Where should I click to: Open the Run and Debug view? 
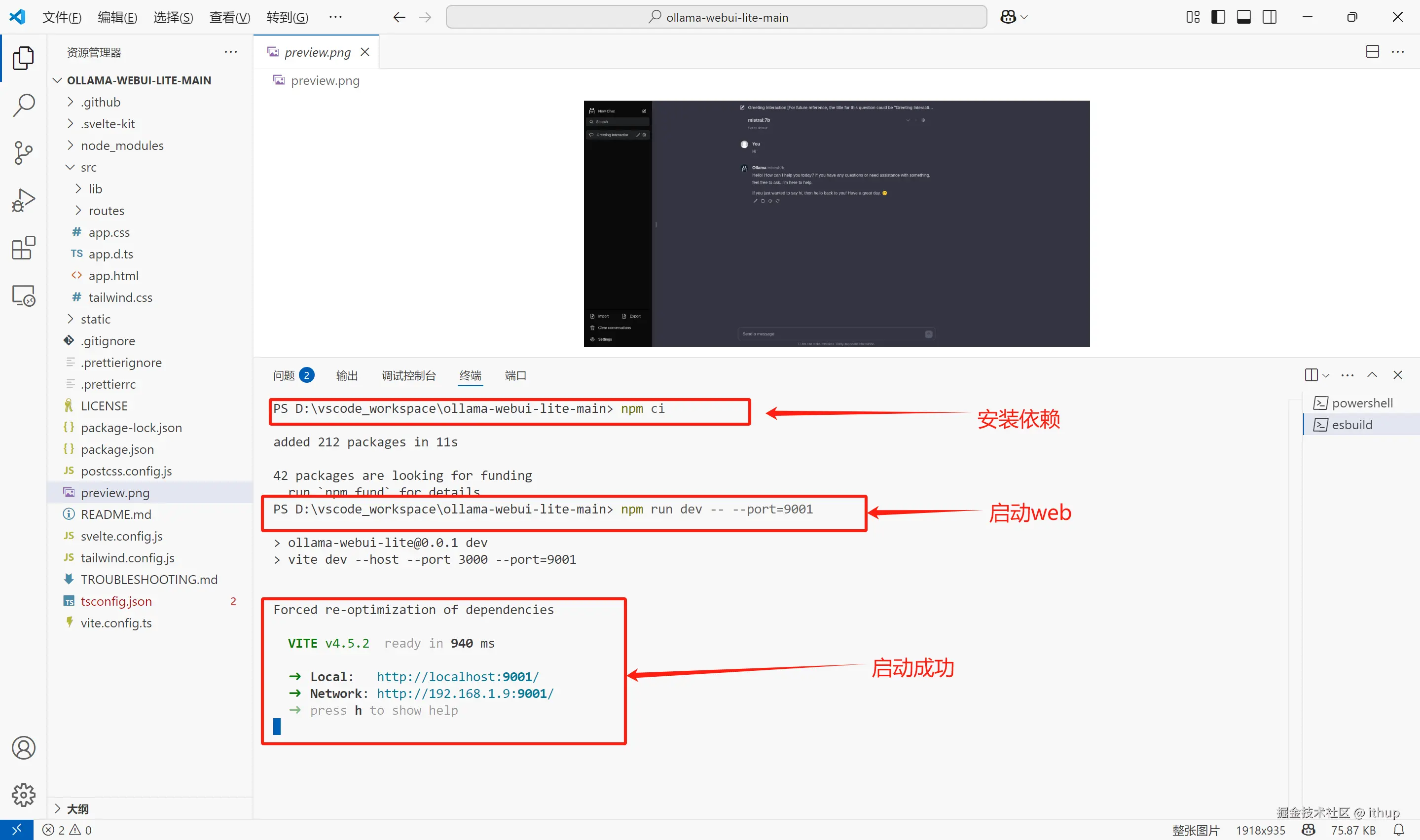tap(23, 200)
